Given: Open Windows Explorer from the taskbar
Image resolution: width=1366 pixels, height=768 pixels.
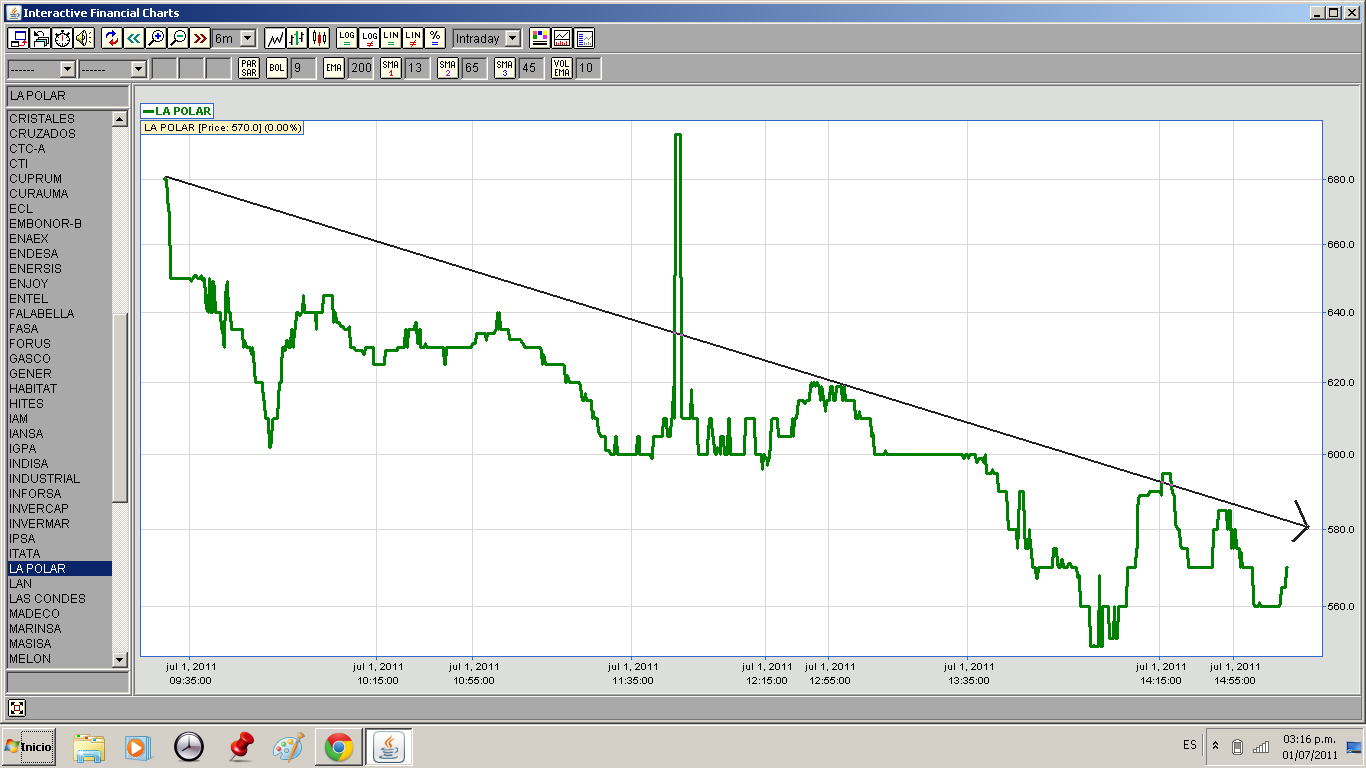Looking at the screenshot, I should [88, 747].
